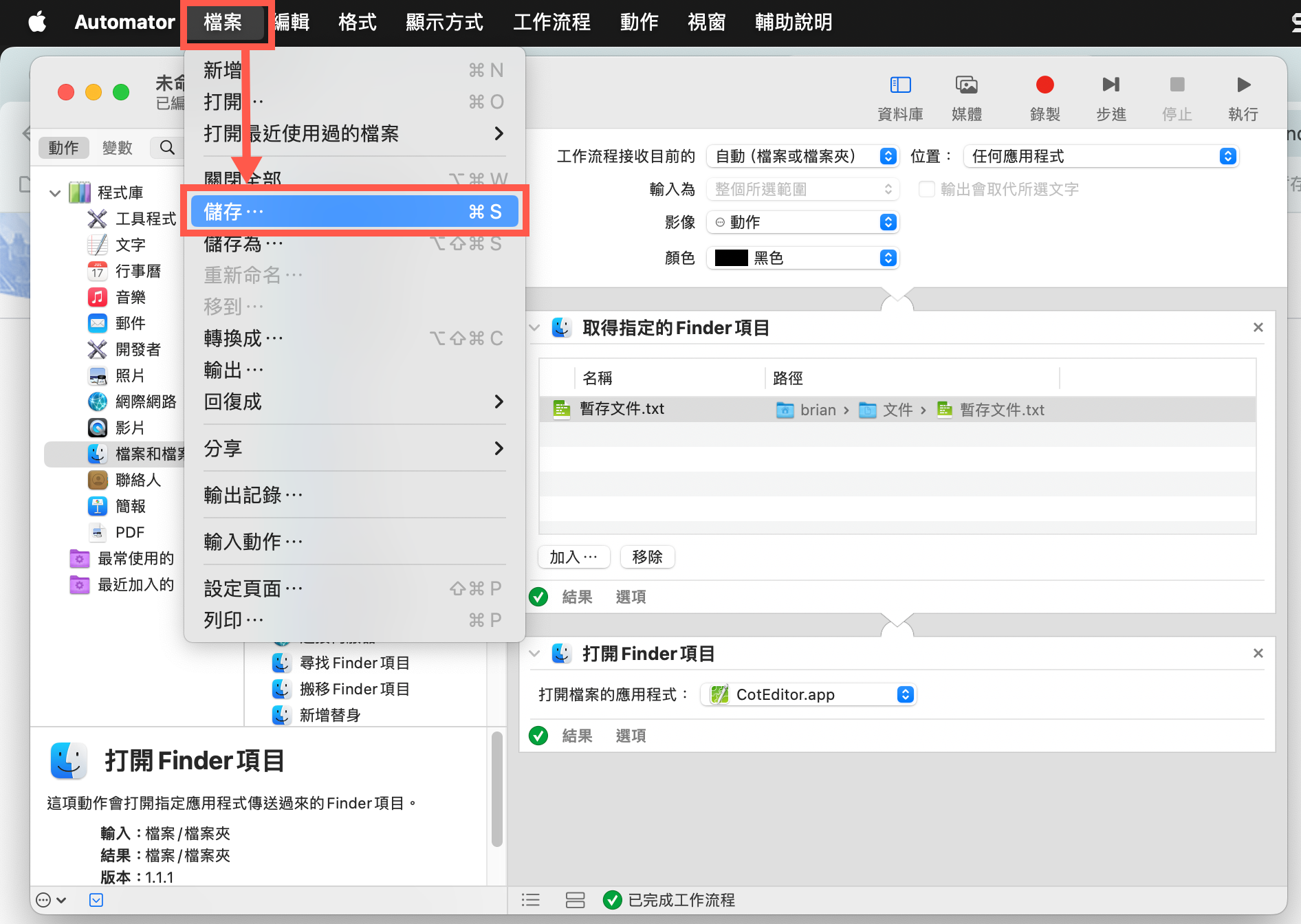Image resolution: width=1301 pixels, height=924 pixels.
Task: Open the 輔助說明 menu
Action: coord(794,22)
